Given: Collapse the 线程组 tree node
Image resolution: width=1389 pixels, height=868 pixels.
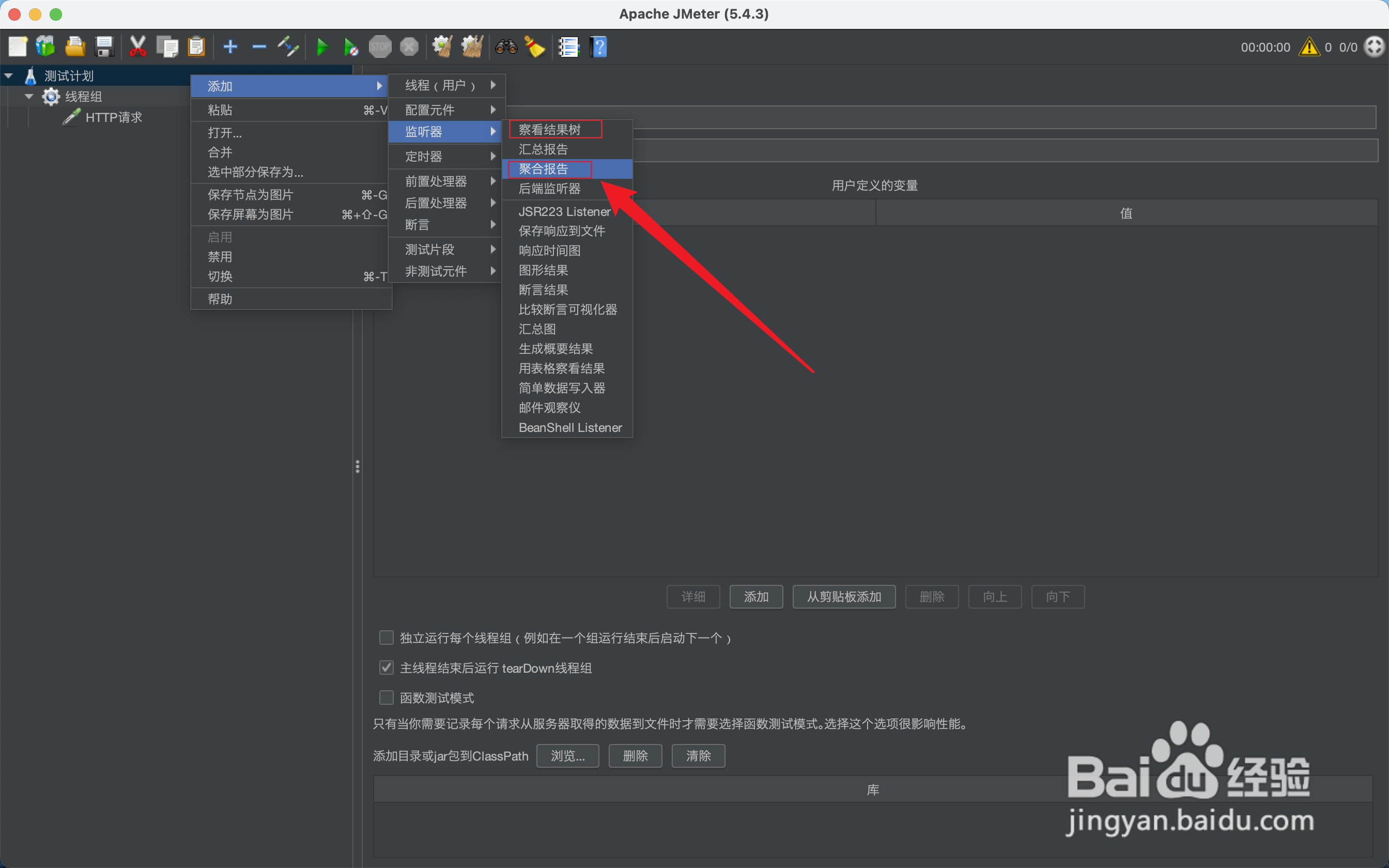Looking at the screenshot, I should tap(29, 97).
